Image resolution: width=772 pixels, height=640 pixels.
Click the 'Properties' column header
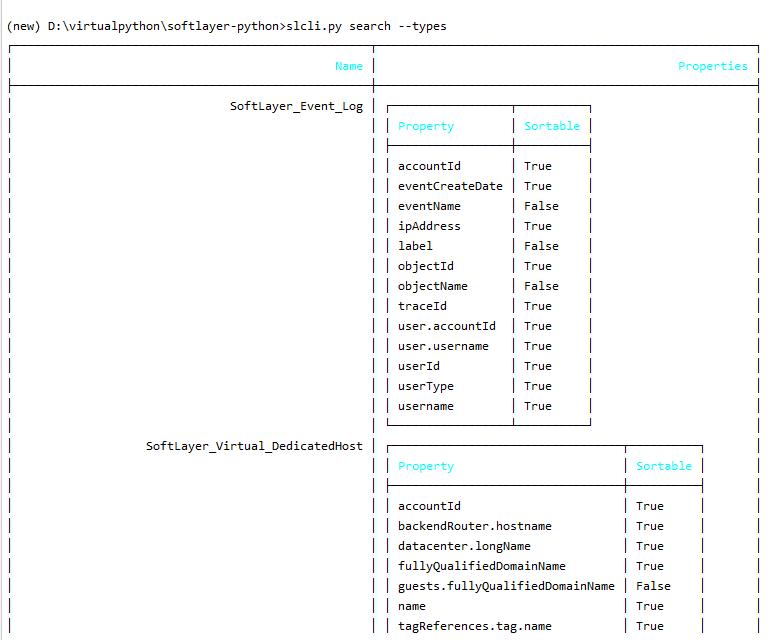click(713, 66)
